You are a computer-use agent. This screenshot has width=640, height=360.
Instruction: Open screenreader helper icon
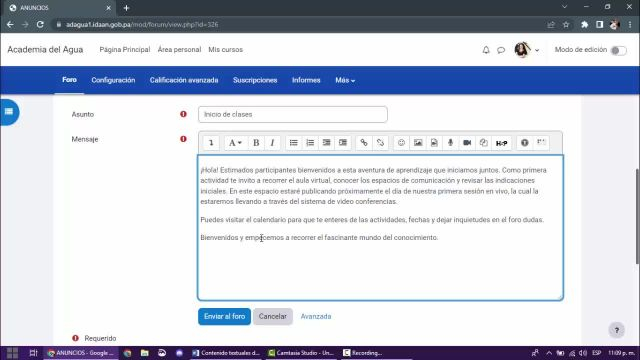click(x=541, y=143)
